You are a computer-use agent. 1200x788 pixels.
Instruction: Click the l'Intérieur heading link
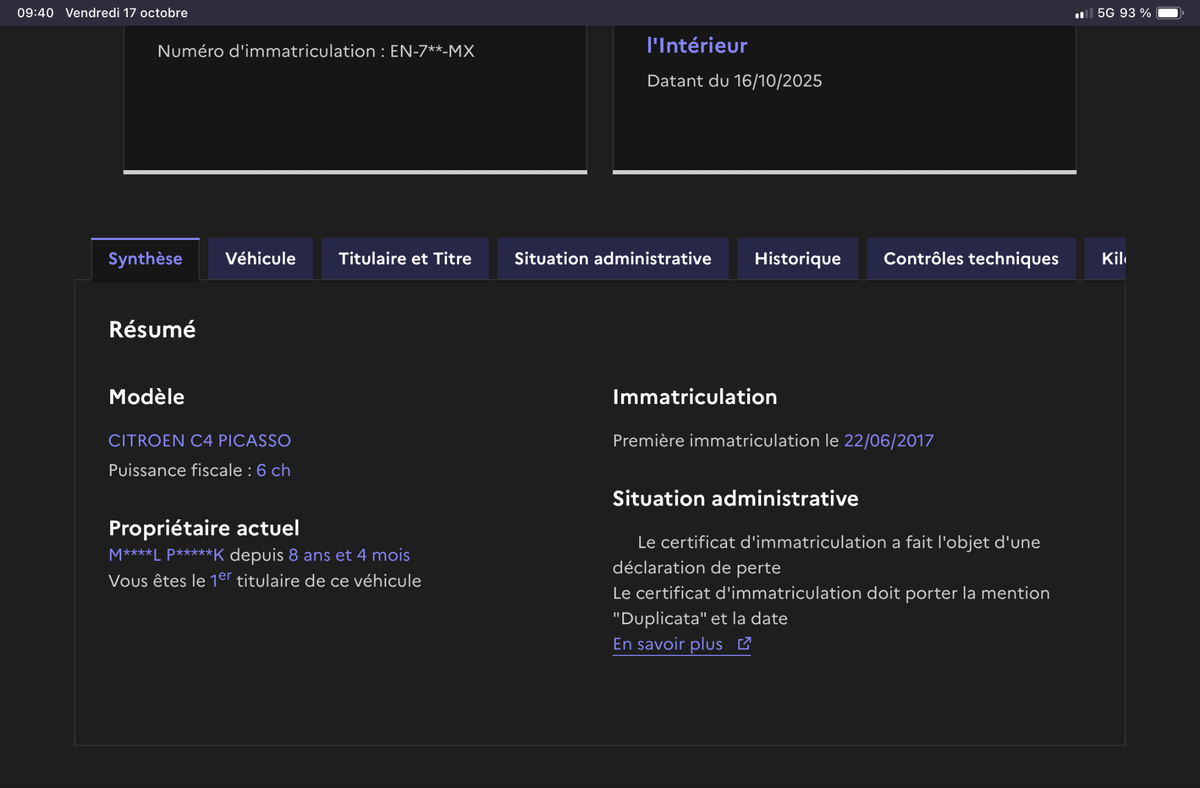click(x=697, y=45)
